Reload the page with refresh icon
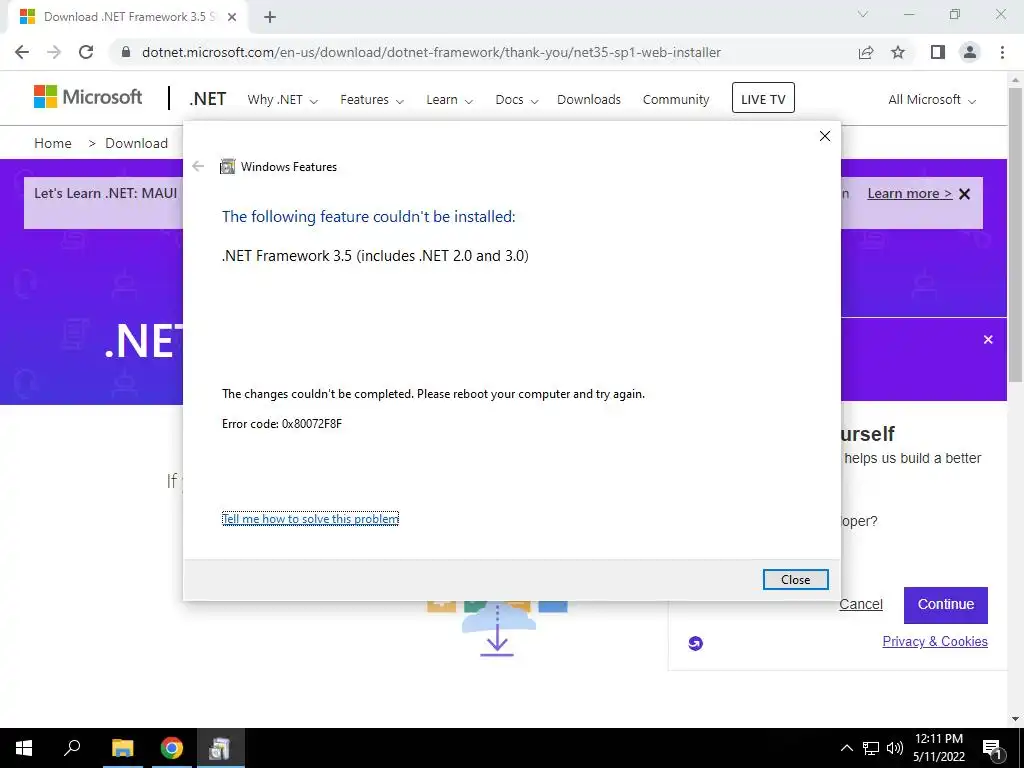 tap(86, 52)
